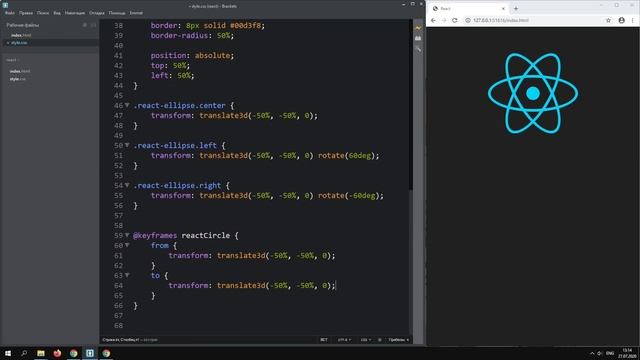Open style.css in the project tree
640x360 pixels.
click(18, 79)
